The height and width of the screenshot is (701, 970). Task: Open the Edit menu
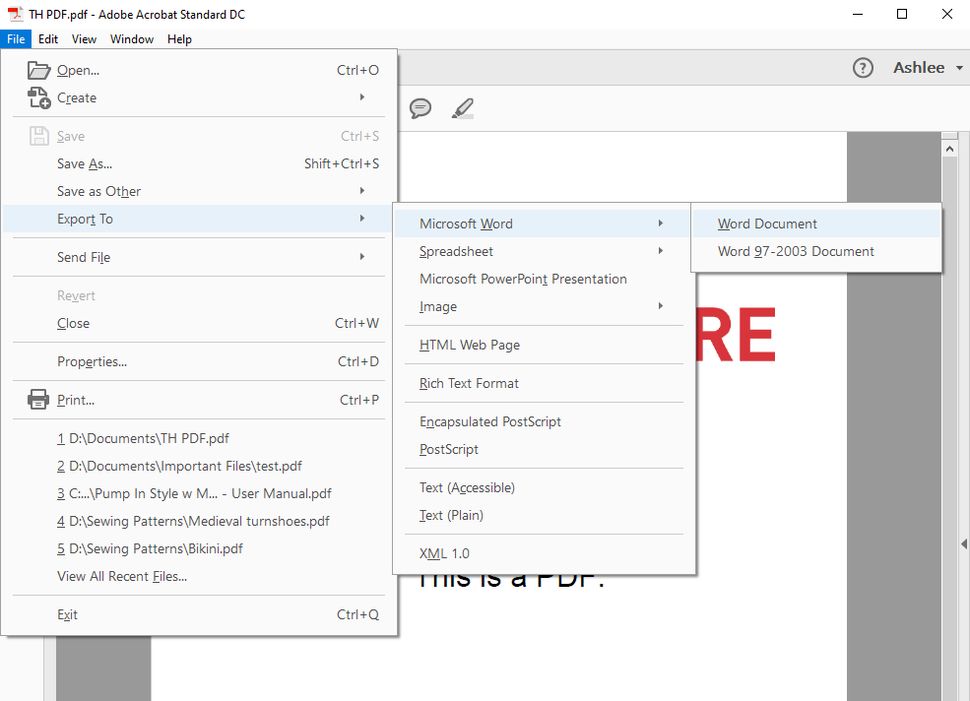47,39
